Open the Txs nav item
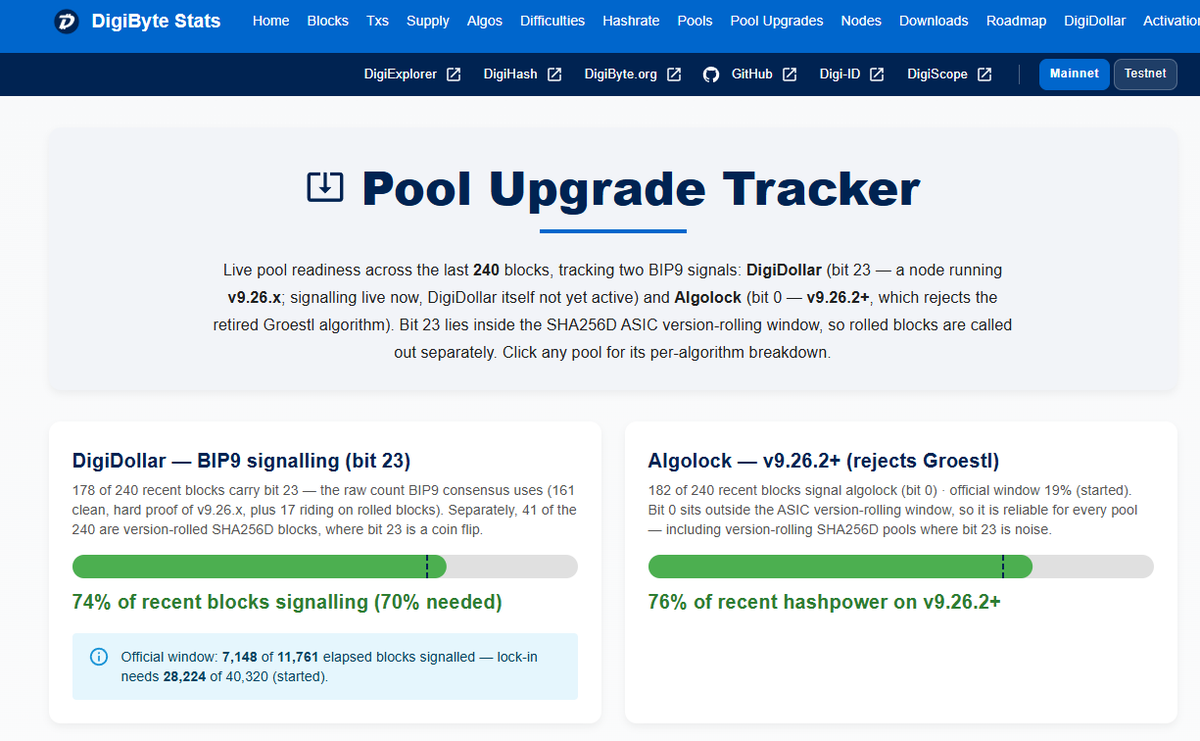The image size is (1200, 741). (x=378, y=21)
